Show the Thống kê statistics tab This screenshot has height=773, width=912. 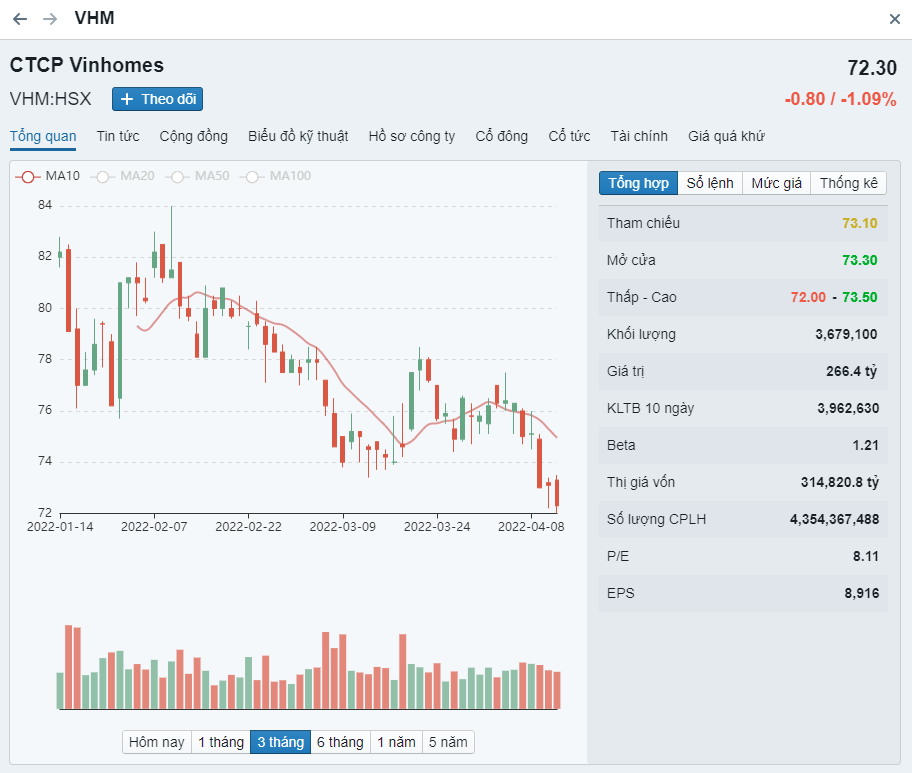pos(849,183)
